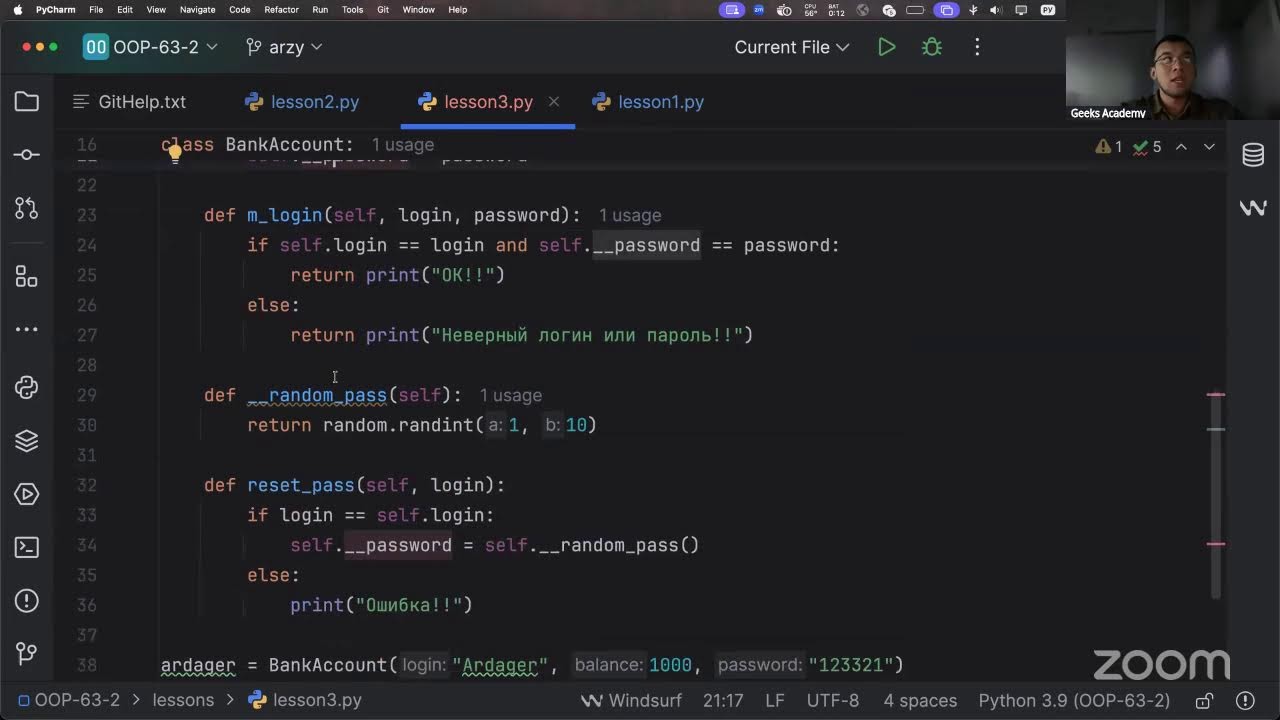
Task: Click the speaker's video thumbnail
Action: point(1172,60)
